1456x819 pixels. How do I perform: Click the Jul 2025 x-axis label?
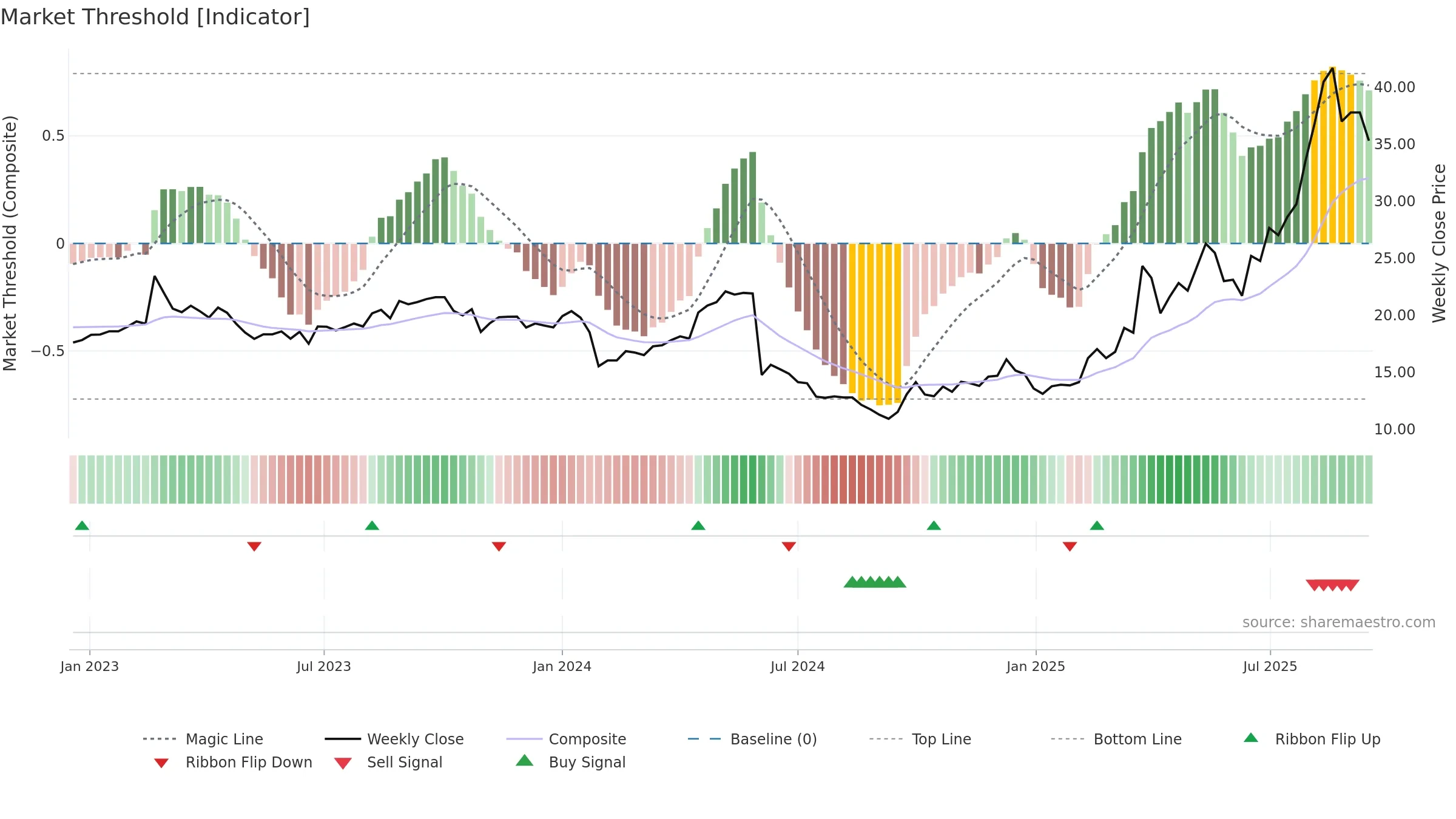tap(1270, 666)
